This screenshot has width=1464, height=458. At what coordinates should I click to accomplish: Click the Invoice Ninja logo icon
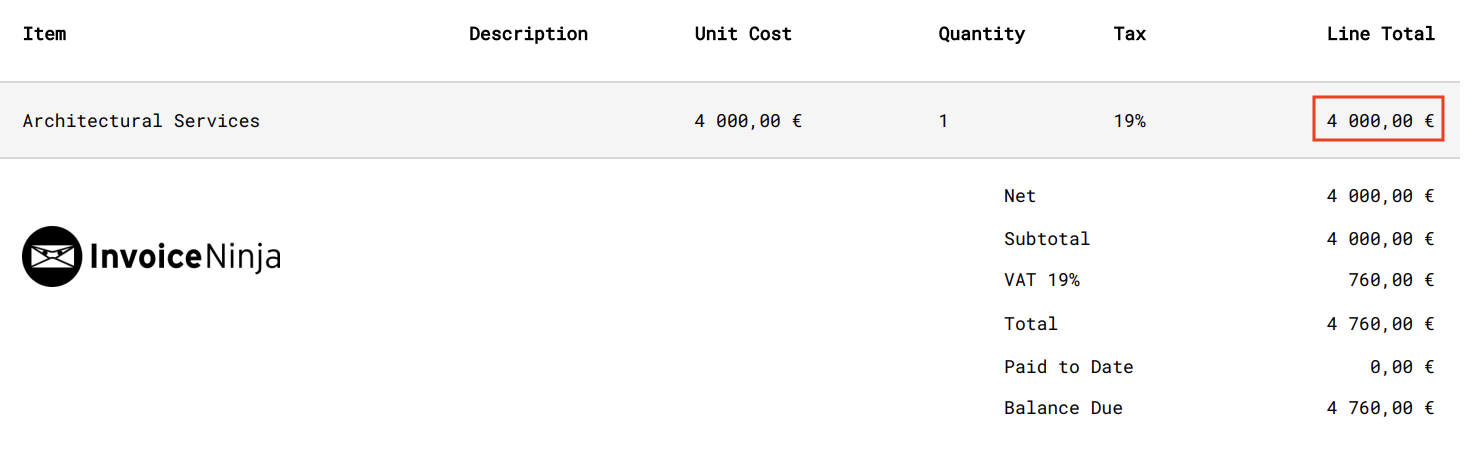pos(52,257)
